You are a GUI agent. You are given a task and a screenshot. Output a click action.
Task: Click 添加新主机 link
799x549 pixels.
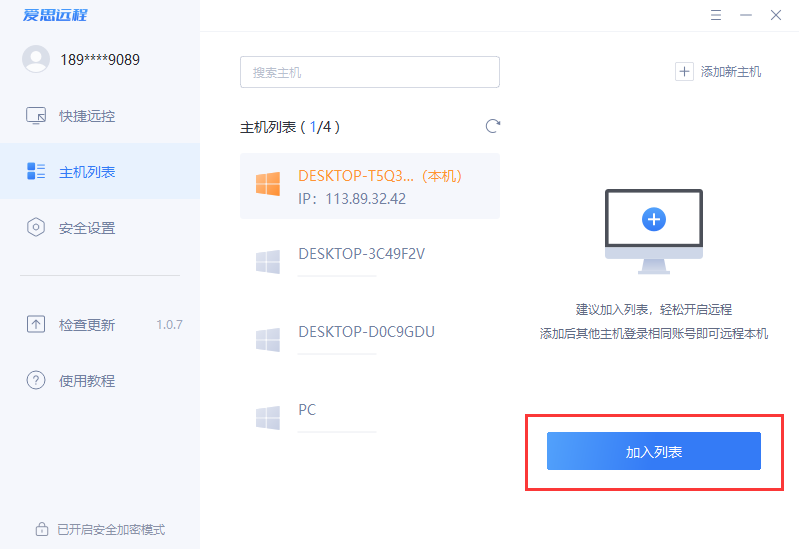point(731,71)
